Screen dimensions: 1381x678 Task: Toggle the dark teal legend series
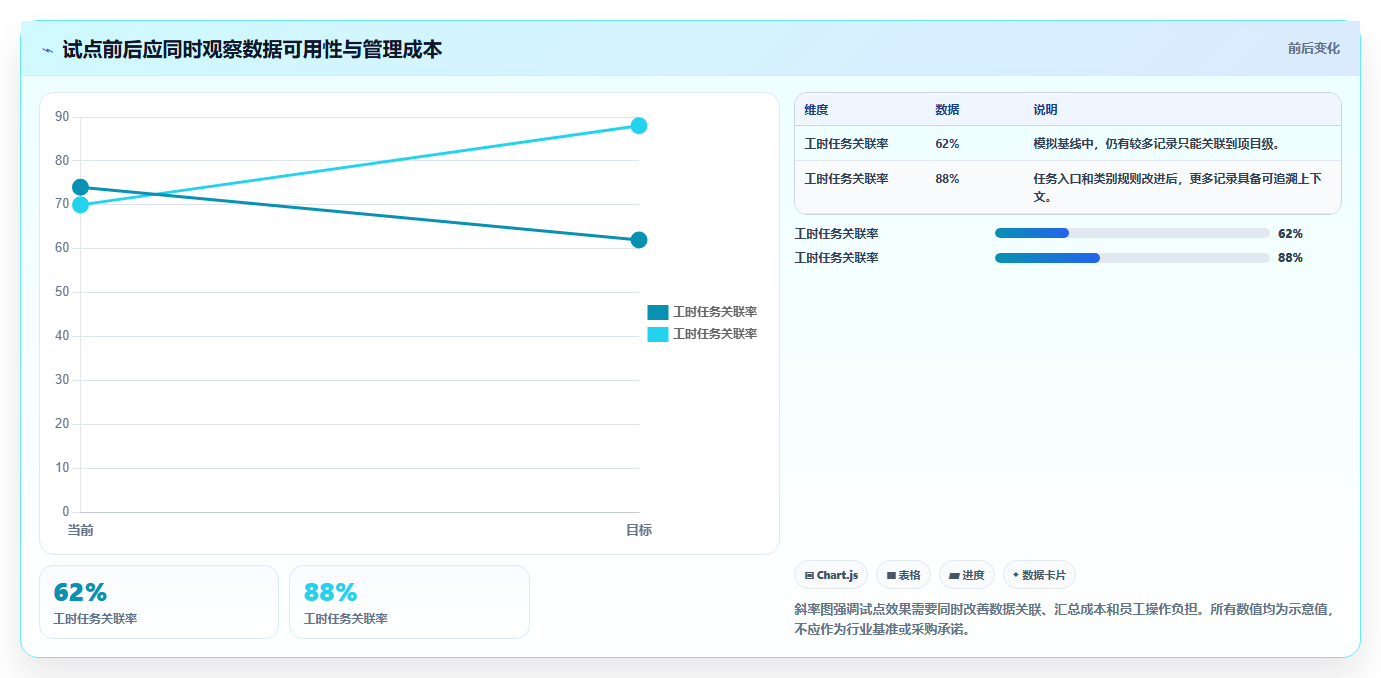click(x=702, y=312)
